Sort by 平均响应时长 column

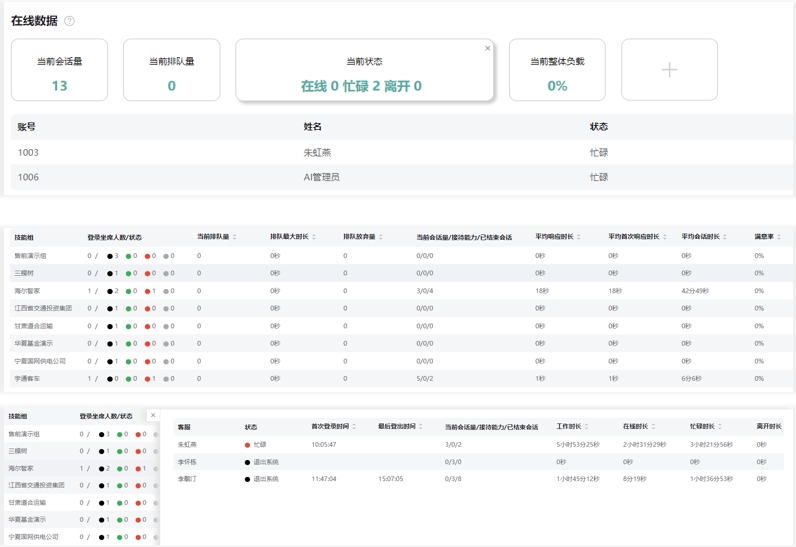(582, 237)
